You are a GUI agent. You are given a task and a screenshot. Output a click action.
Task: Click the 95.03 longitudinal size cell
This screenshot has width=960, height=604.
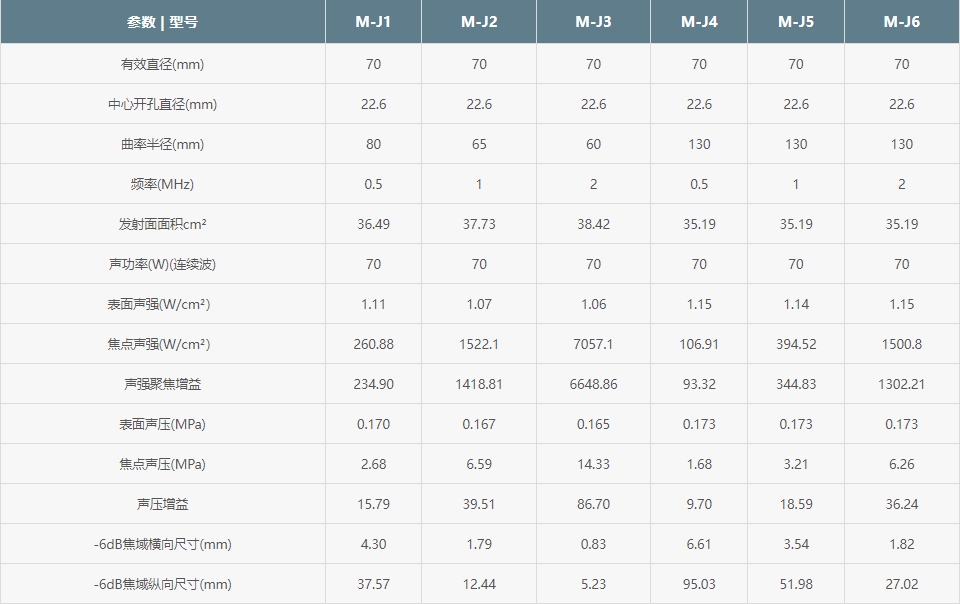pos(699,584)
